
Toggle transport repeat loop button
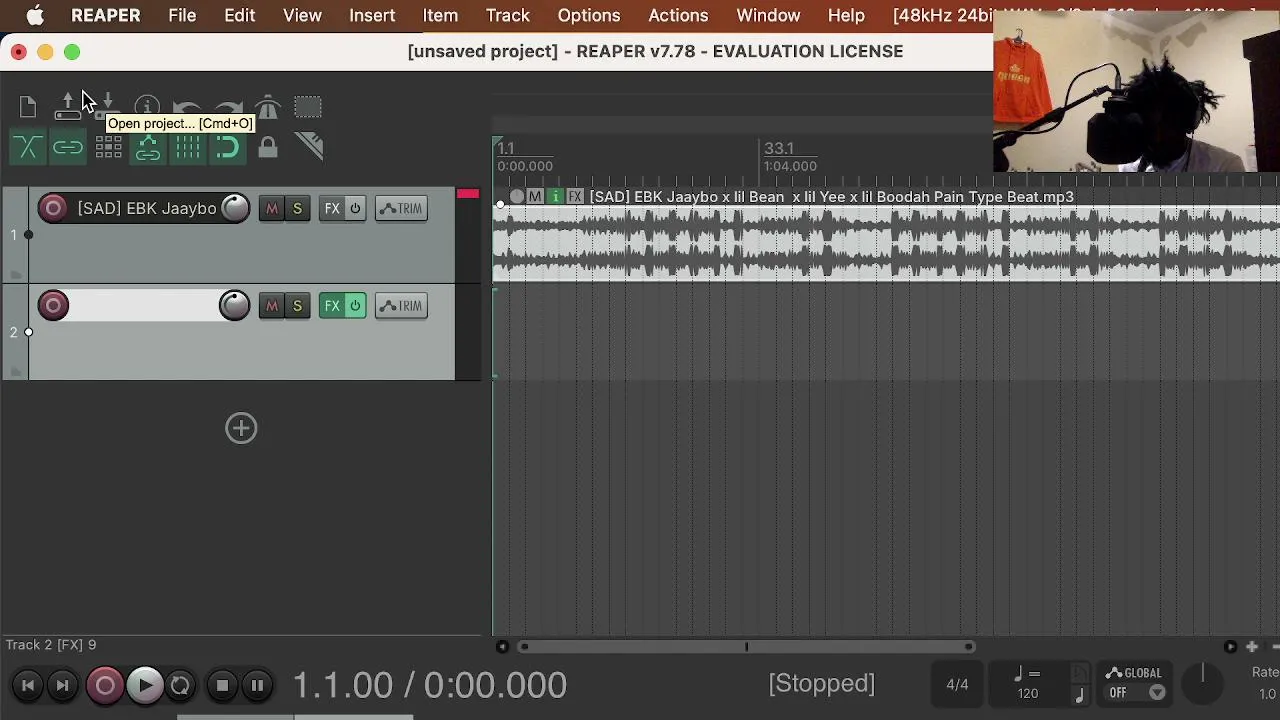(x=180, y=685)
